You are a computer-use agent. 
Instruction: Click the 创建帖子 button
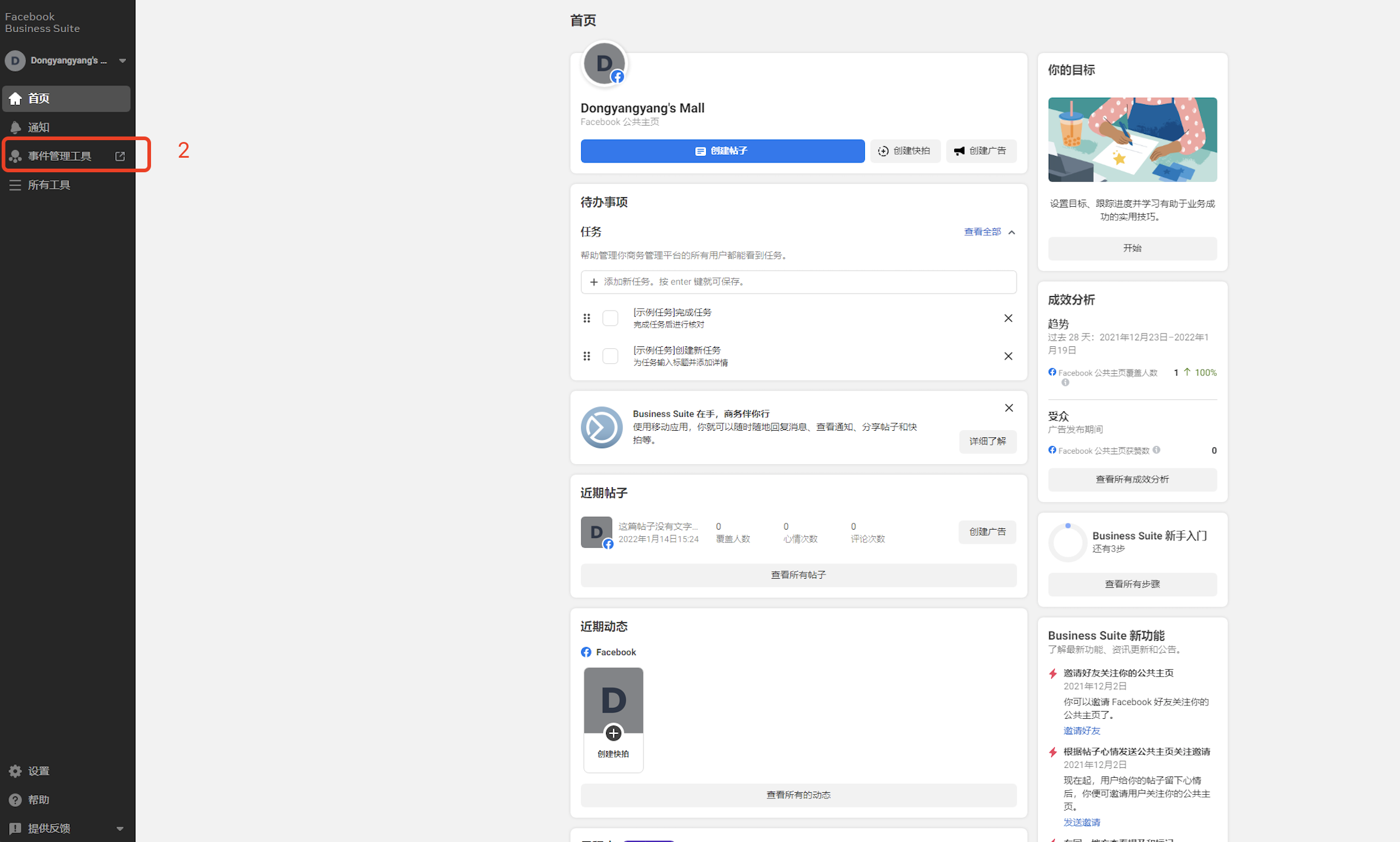722,151
